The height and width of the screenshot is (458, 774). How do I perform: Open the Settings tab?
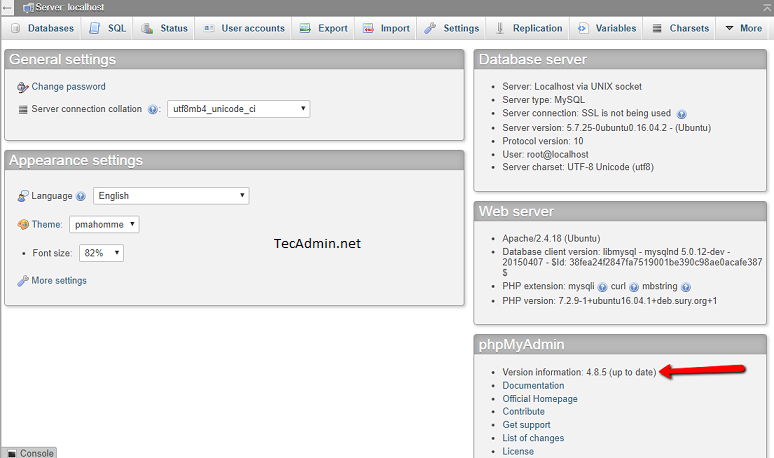coord(452,28)
